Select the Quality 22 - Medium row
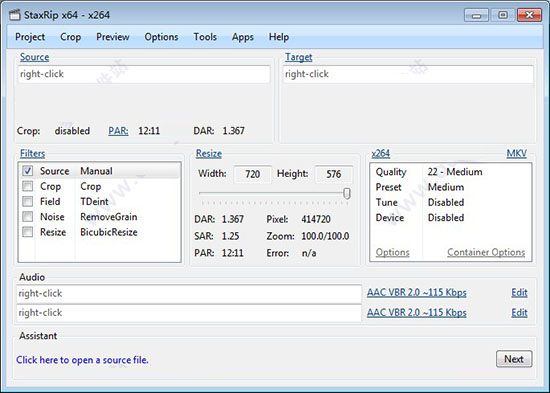Screen dimensions: 550x393 tap(450, 172)
